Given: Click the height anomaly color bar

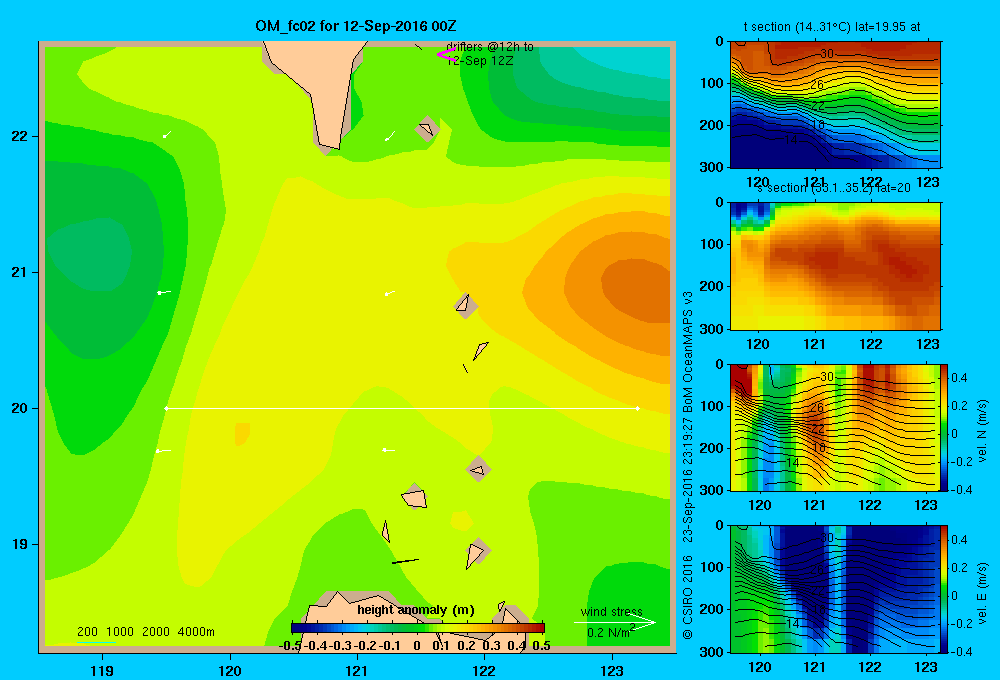Looking at the screenshot, I should pos(418,627).
